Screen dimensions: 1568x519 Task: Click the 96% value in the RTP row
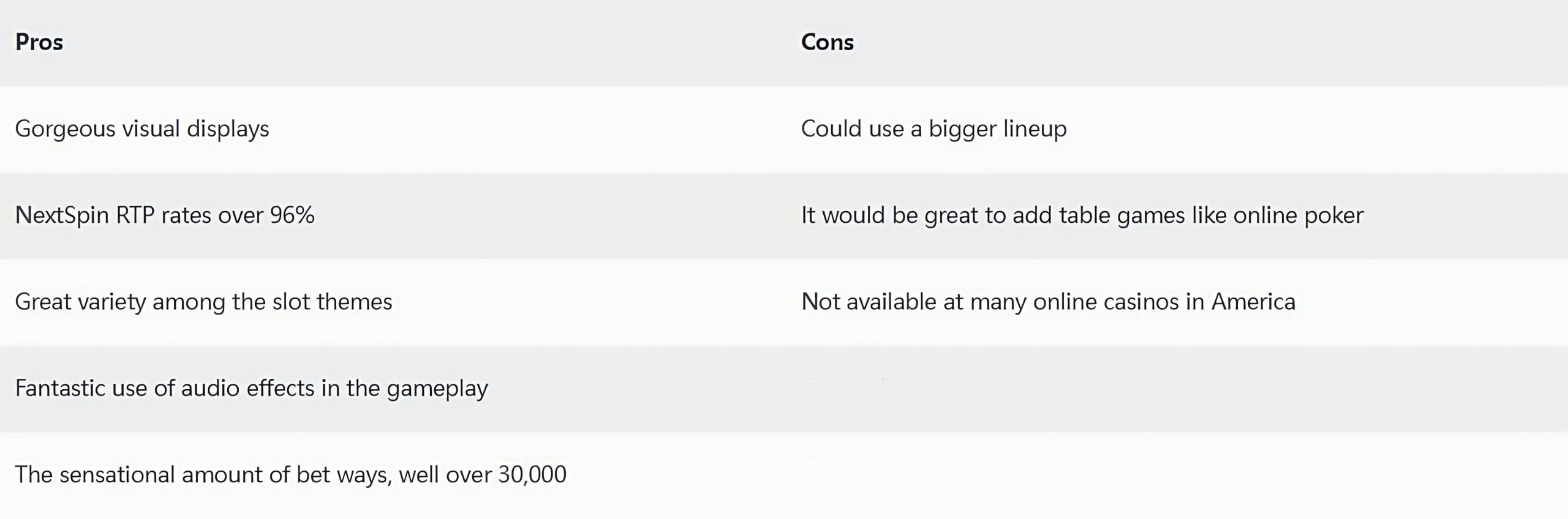[x=292, y=215]
